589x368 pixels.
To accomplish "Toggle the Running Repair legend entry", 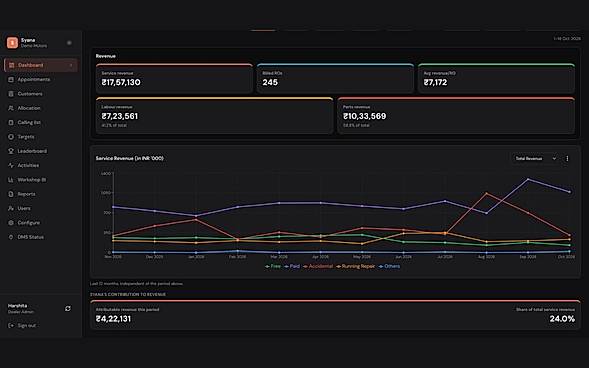I will pyautogui.click(x=355, y=266).
